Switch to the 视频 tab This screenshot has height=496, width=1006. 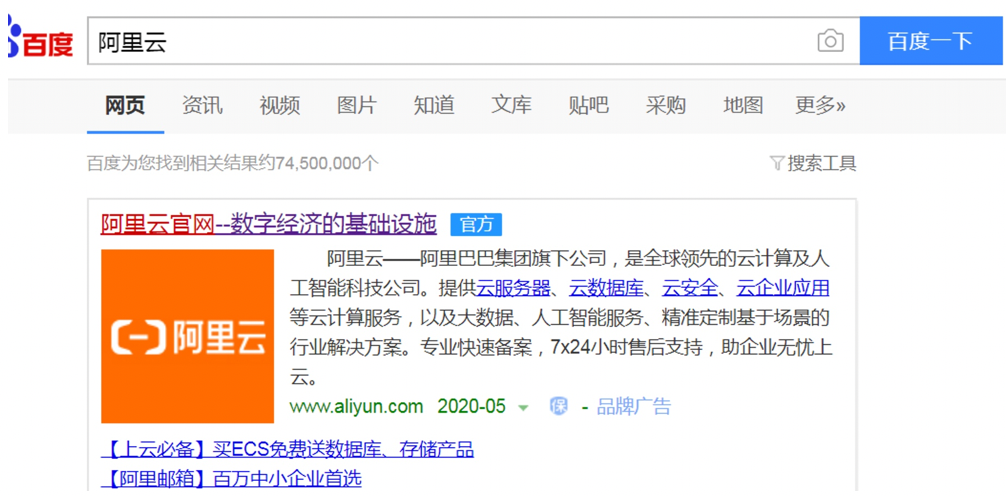pos(280,105)
